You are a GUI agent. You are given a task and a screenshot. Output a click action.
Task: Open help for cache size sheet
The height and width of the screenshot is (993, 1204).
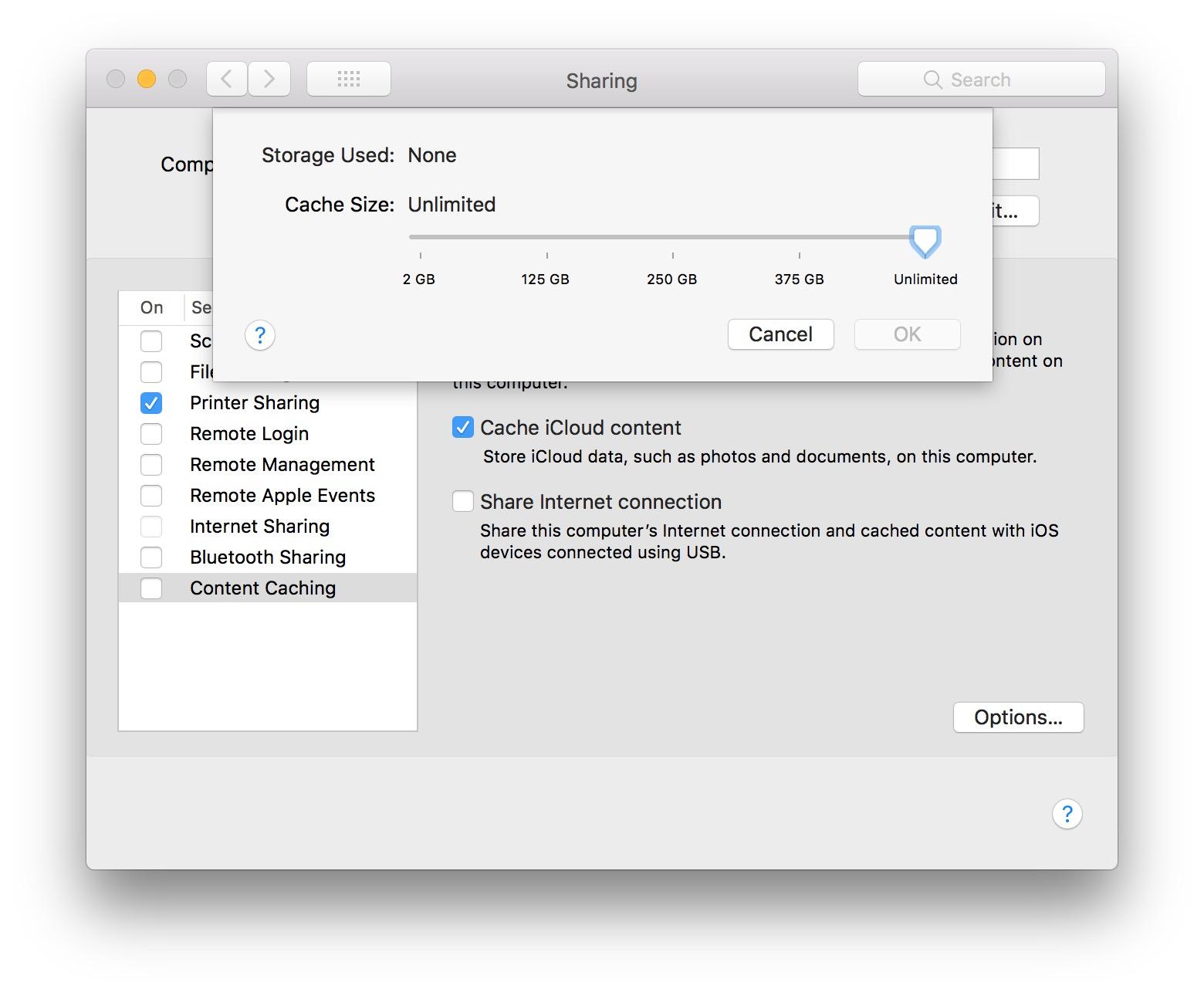pos(260,335)
